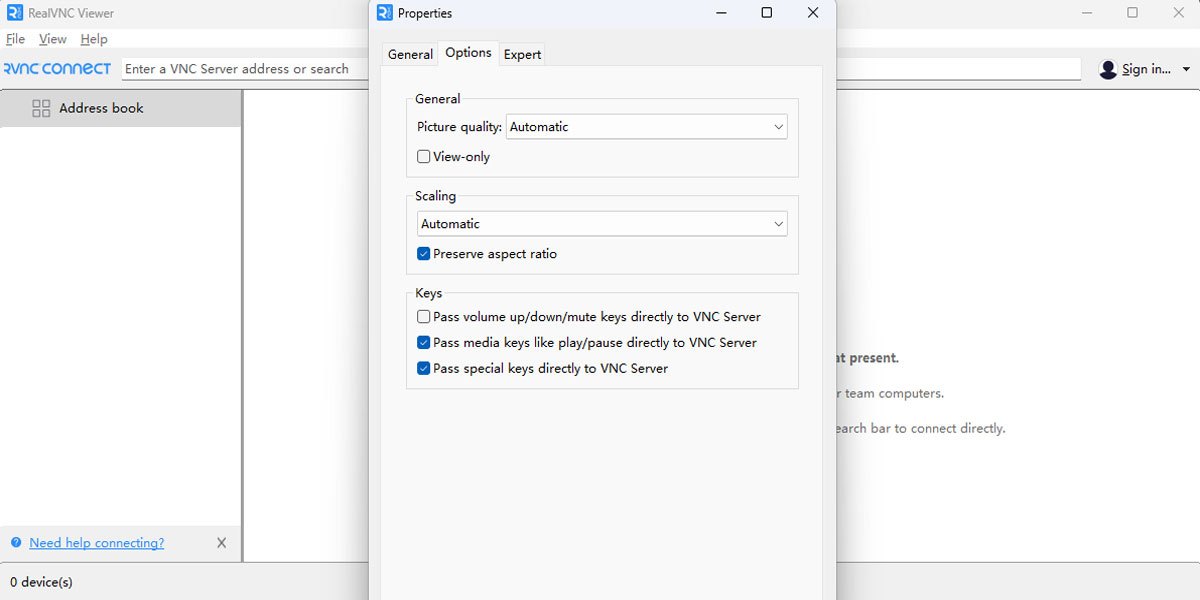
Task: Open the File menu
Action: click(x=15, y=38)
